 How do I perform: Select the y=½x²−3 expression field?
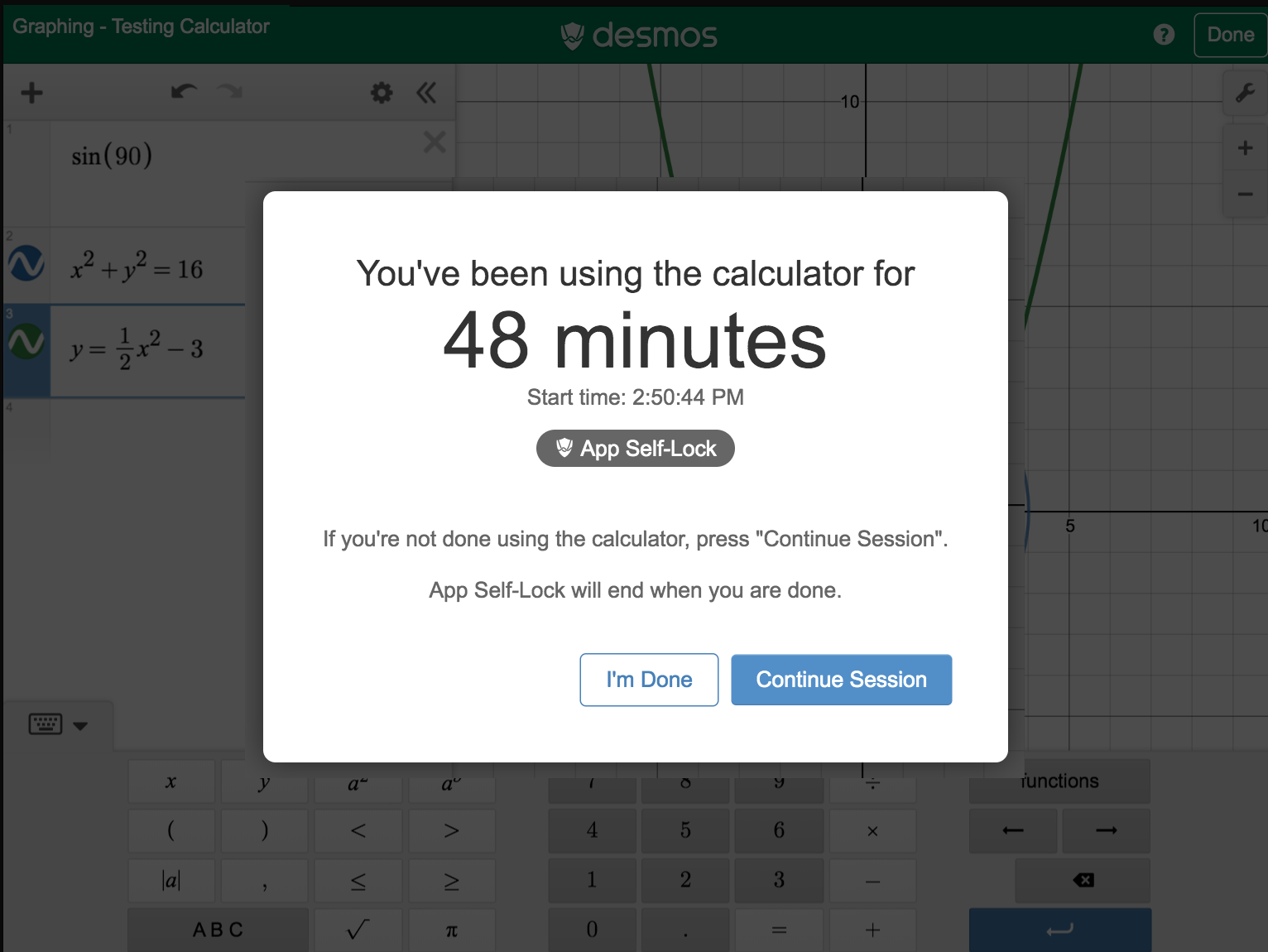tap(149, 350)
